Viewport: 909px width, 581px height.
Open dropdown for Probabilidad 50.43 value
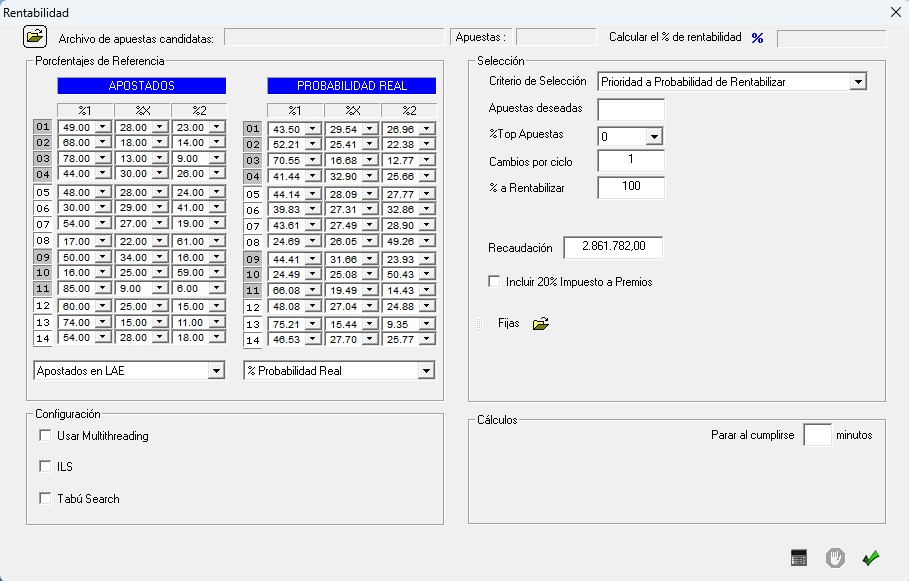(427, 274)
